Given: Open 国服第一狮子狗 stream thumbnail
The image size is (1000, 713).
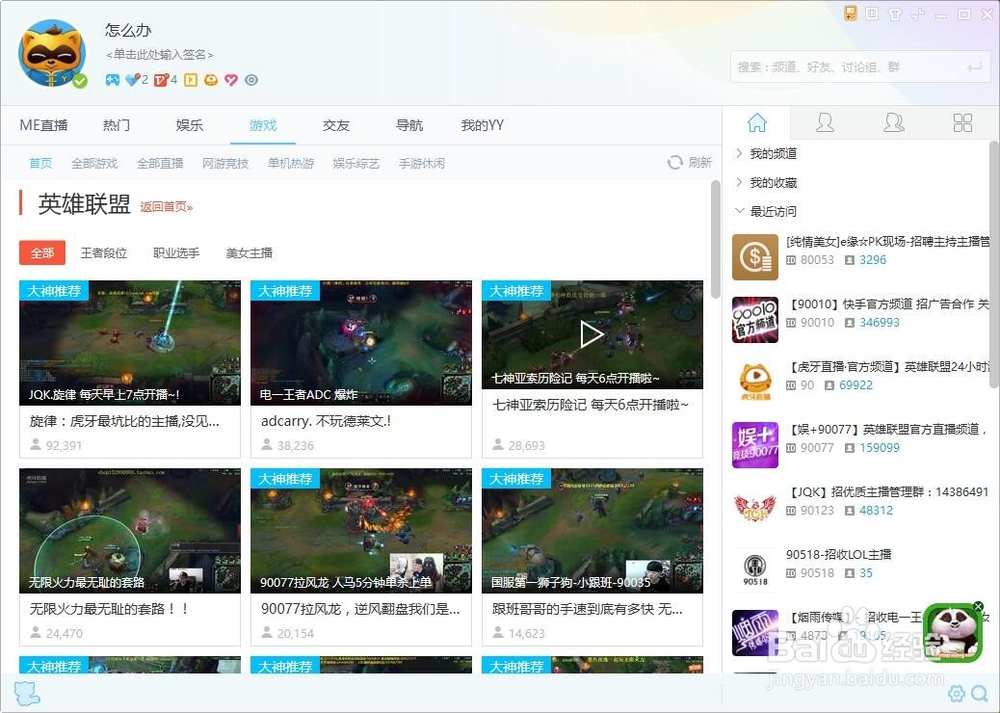Looking at the screenshot, I should 592,531.
